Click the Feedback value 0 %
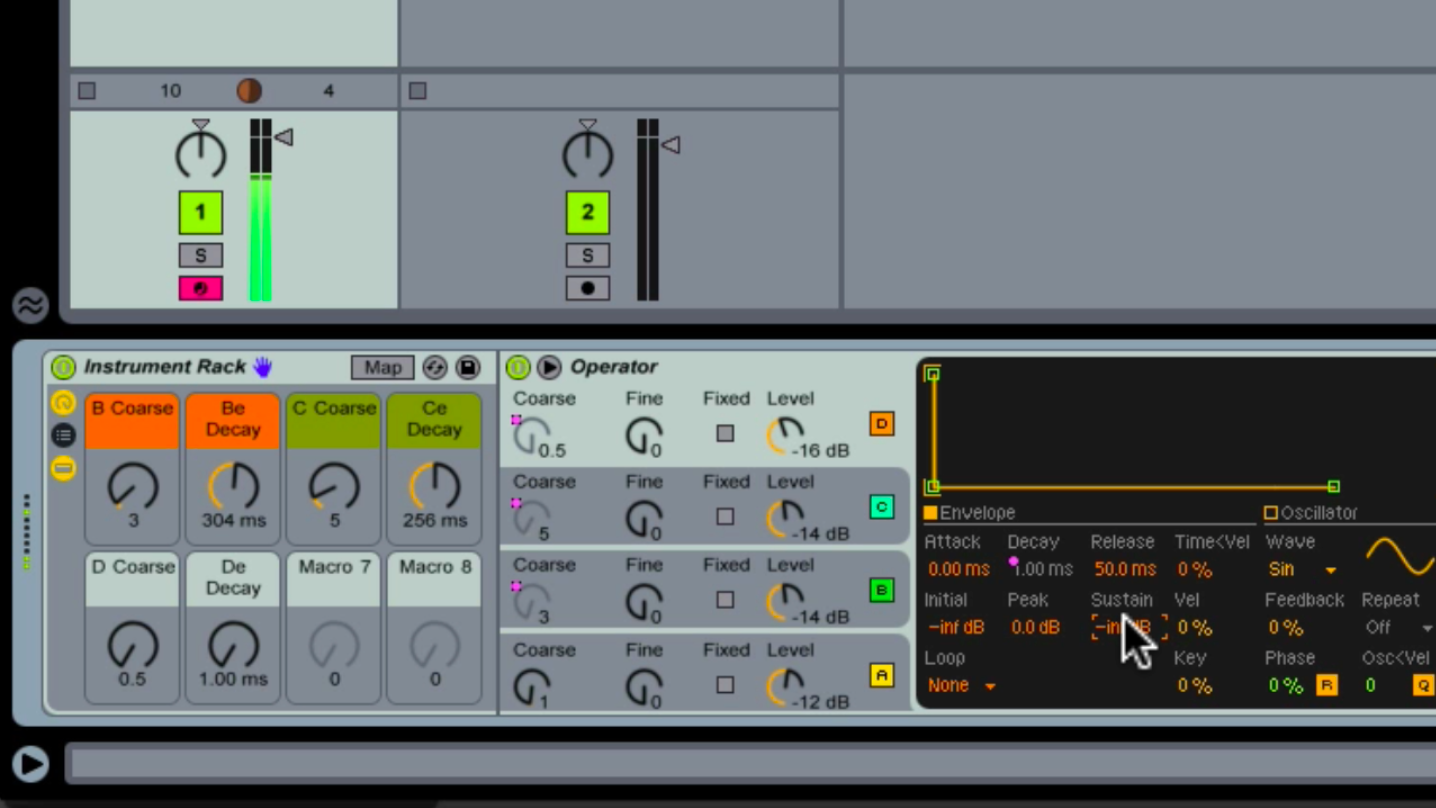The image size is (1436, 808). [1285, 628]
